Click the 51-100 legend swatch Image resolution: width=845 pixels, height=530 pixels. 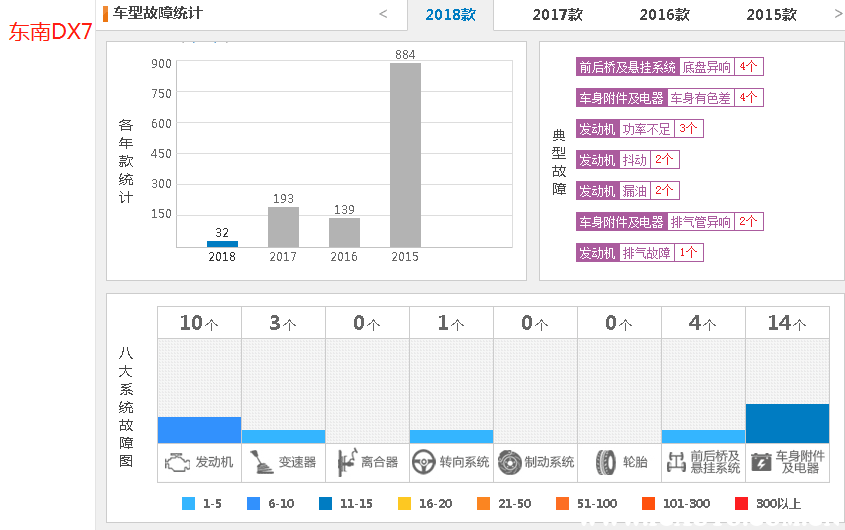point(563,504)
